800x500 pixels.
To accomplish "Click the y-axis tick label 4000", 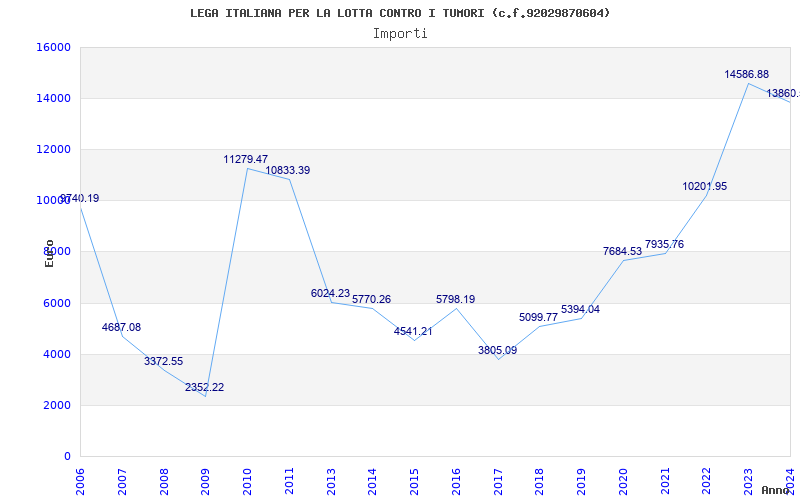I will point(57,354).
